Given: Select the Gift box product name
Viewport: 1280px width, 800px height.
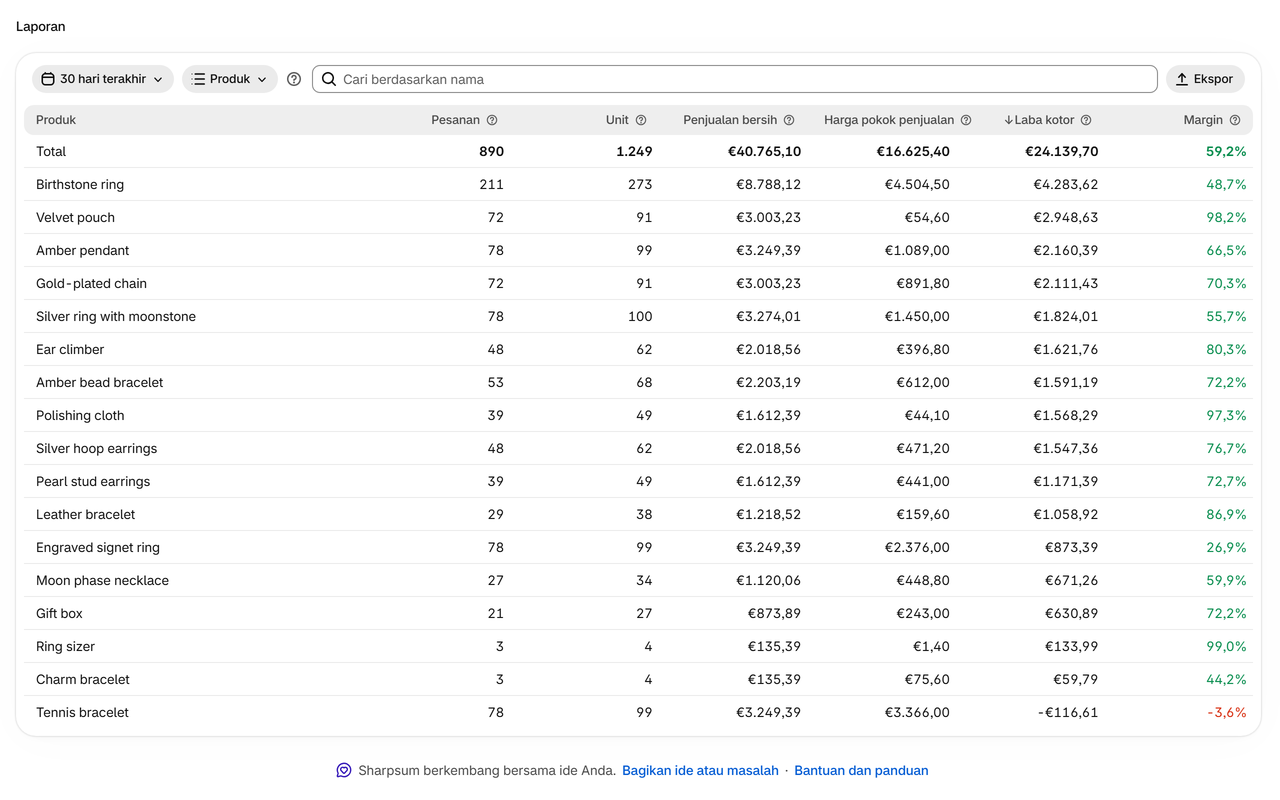Looking at the screenshot, I should click(59, 613).
